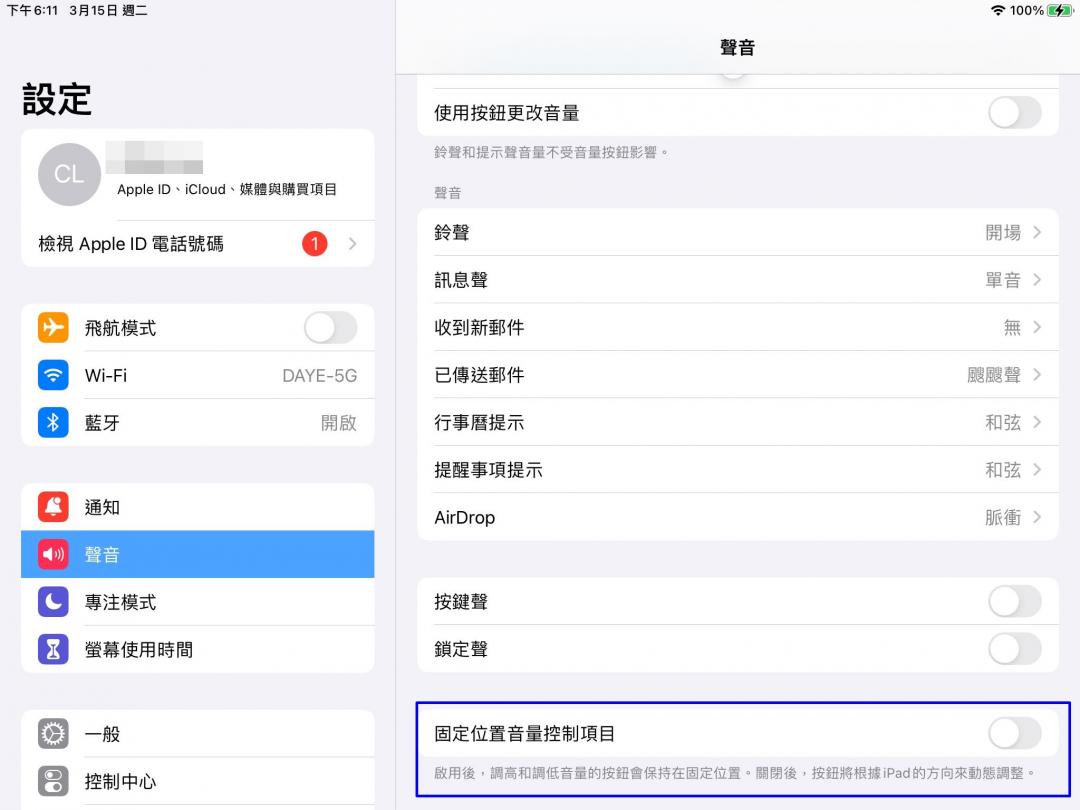Tap the Wi-Fi icon in sidebar
1080x810 pixels.
tap(53, 375)
